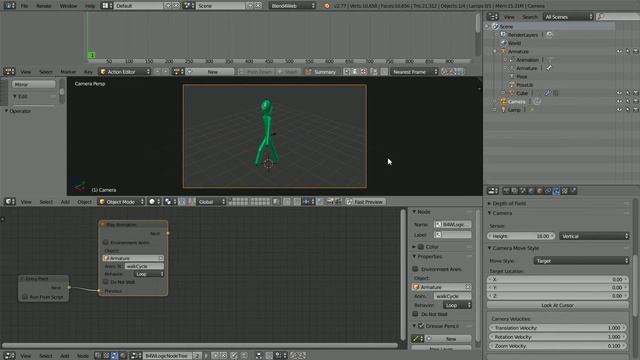Open the Vertical sensor fit dropdown

pyautogui.click(x=594, y=236)
